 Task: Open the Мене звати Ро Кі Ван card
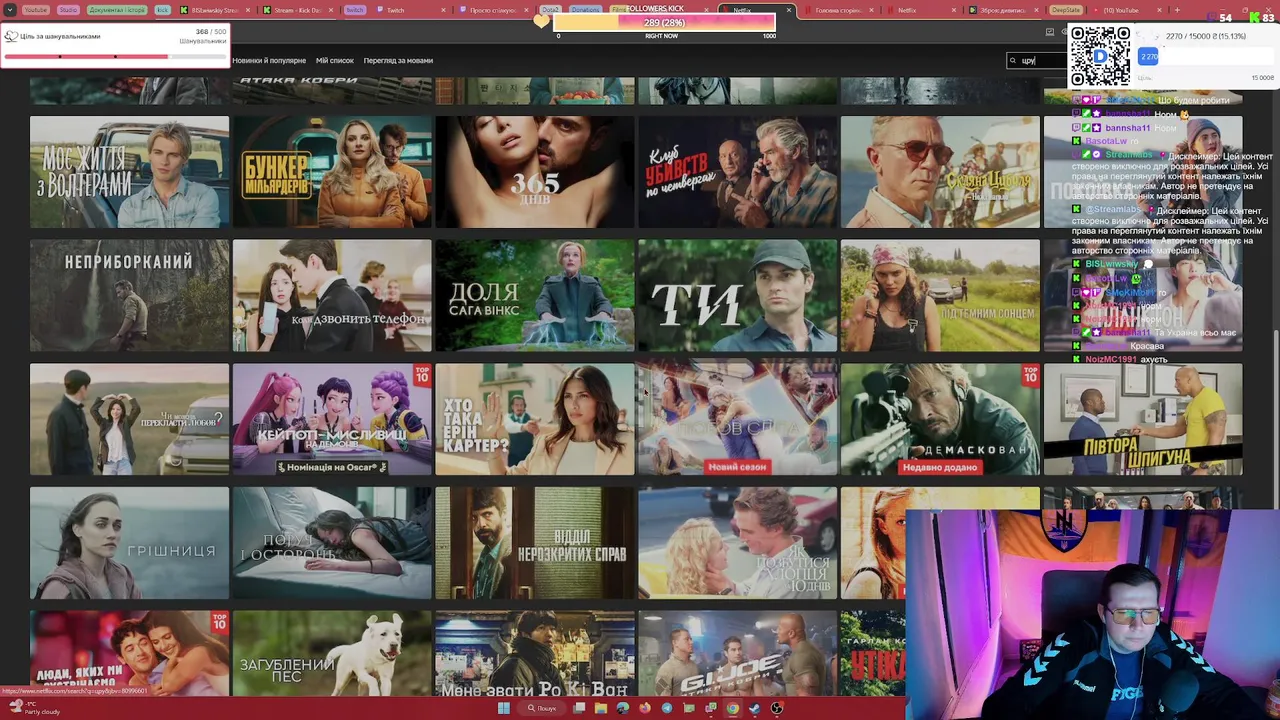[535, 653]
